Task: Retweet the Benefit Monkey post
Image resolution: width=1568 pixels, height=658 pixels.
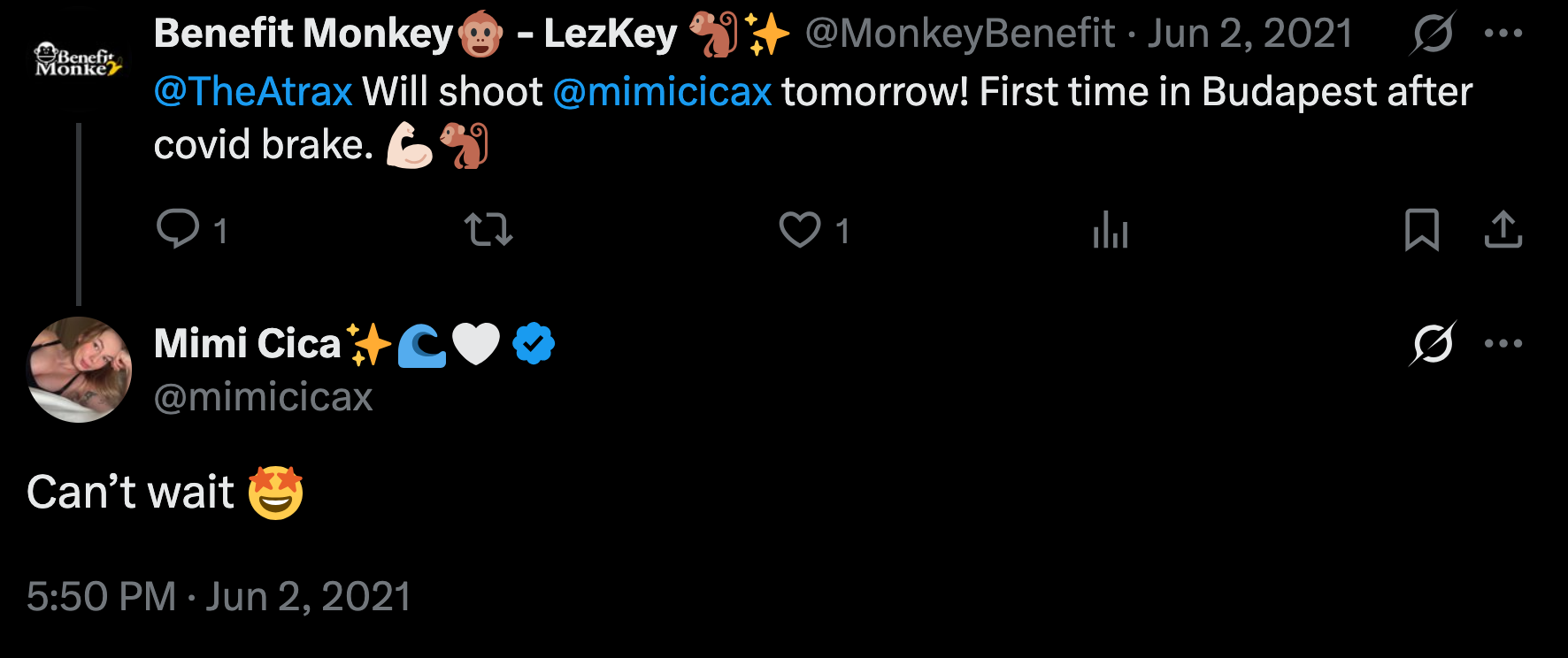Action: pyautogui.click(x=488, y=230)
